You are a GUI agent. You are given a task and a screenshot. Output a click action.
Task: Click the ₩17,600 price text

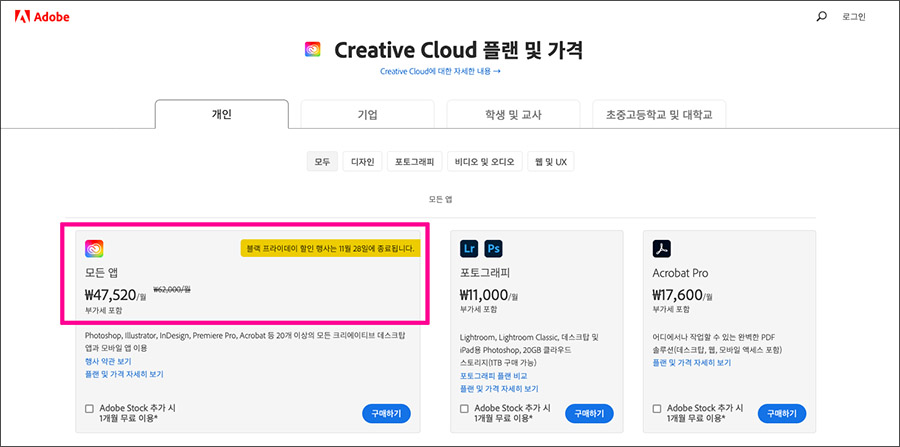coord(677,296)
